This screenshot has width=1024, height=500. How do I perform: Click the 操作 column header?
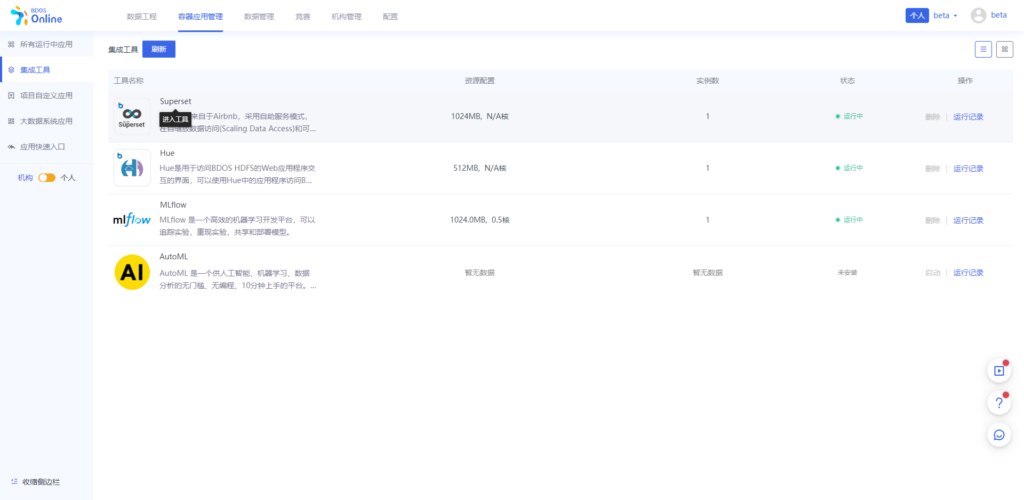[x=965, y=80]
